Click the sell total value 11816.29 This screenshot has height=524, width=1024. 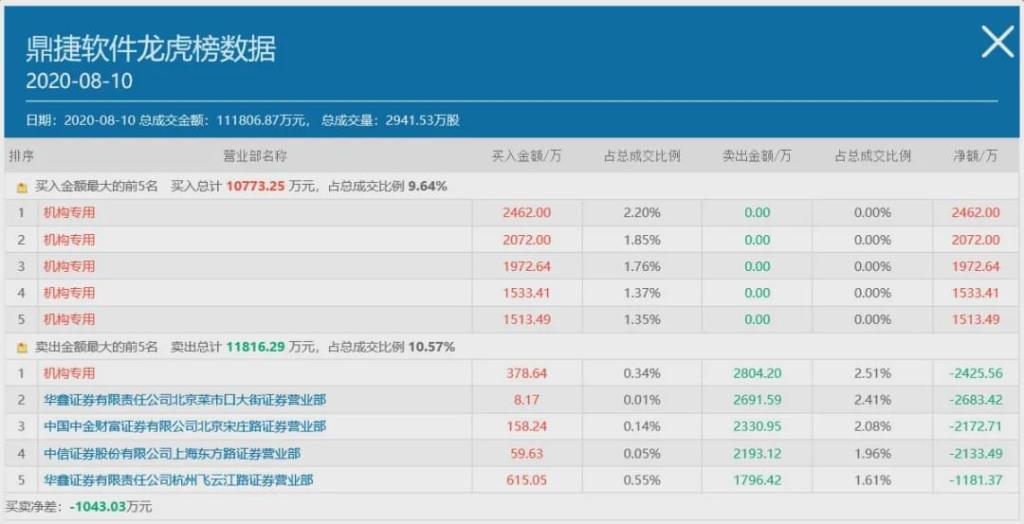pyautogui.click(x=255, y=347)
